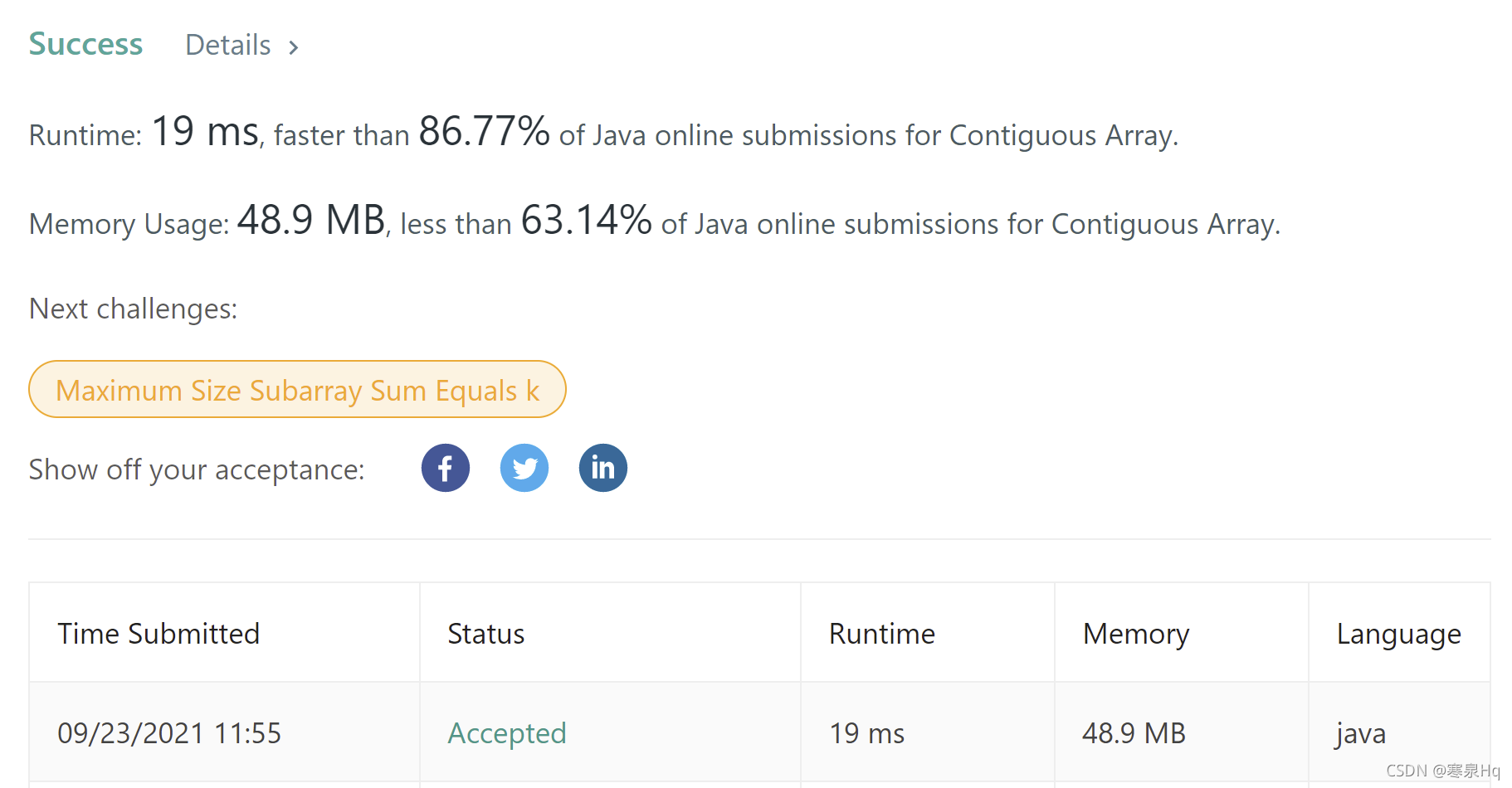Select the submission dated 09/23/2021 11:55

pos(169,733)
